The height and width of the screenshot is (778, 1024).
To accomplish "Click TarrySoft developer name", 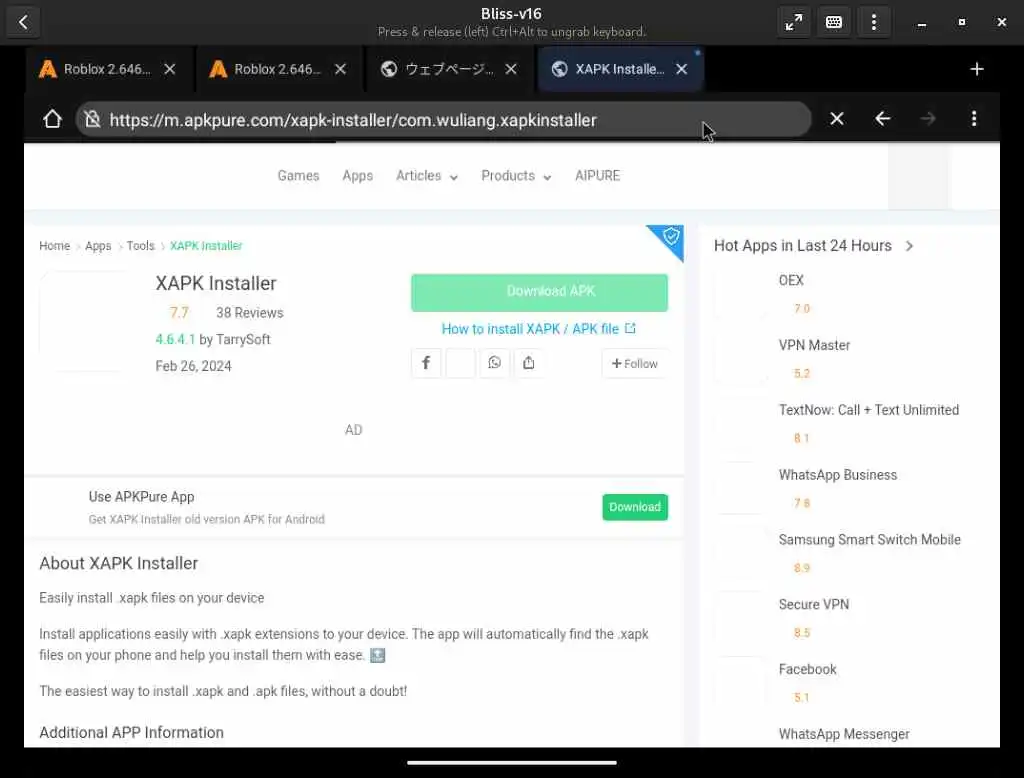I will click(243, 339).
